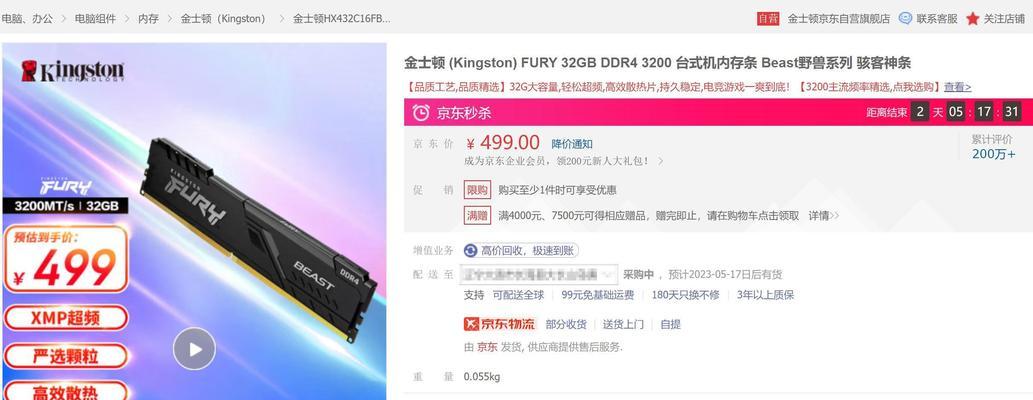Open 金士顿京东自营旗舰店 store link
This screenshot has height=400, width=1033.
[x=839, y=18]
